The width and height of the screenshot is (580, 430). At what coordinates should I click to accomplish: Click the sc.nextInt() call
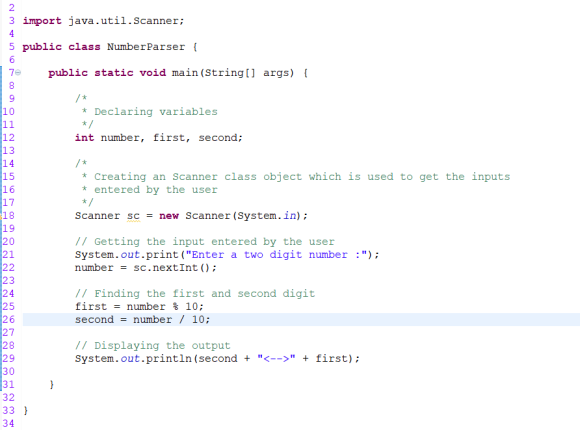(175, 268)
